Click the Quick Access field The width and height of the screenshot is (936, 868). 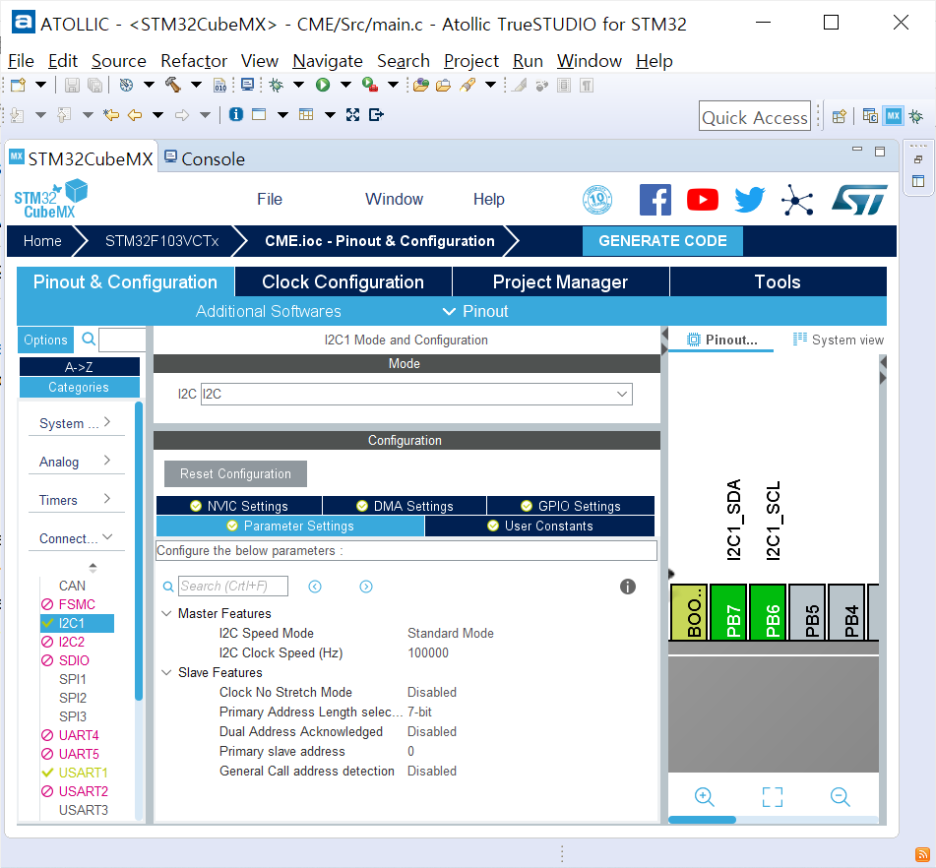755,116
